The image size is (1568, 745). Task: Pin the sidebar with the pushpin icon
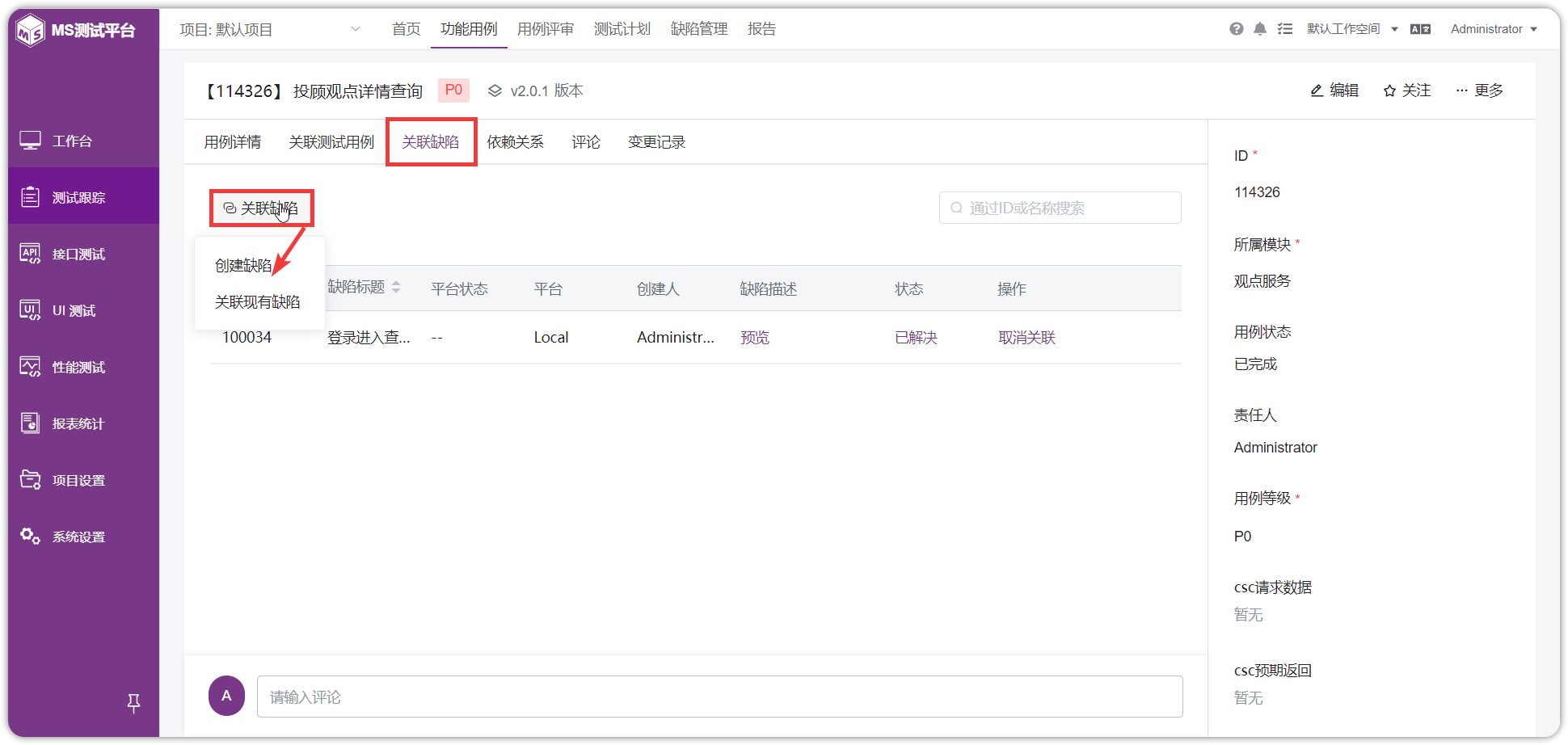pos(134,703)
